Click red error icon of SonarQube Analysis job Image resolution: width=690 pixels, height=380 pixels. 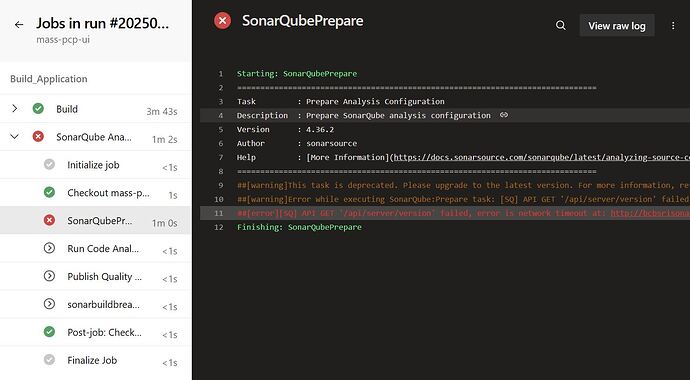(38, 137)
